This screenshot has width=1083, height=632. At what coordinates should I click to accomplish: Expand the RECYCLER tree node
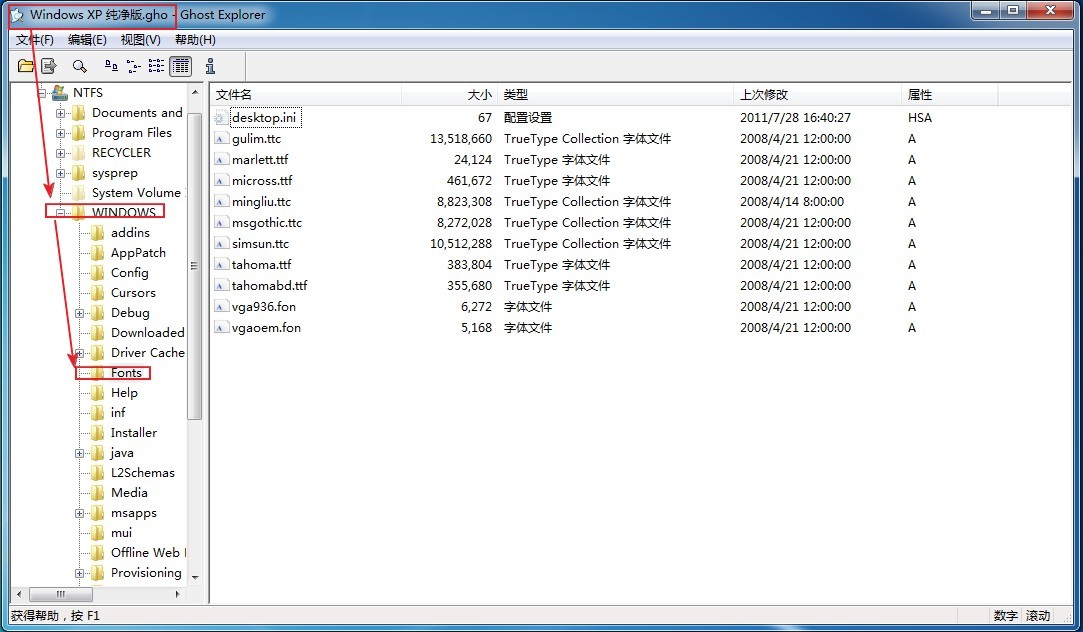pyautogui.click(x=61, y=153)
